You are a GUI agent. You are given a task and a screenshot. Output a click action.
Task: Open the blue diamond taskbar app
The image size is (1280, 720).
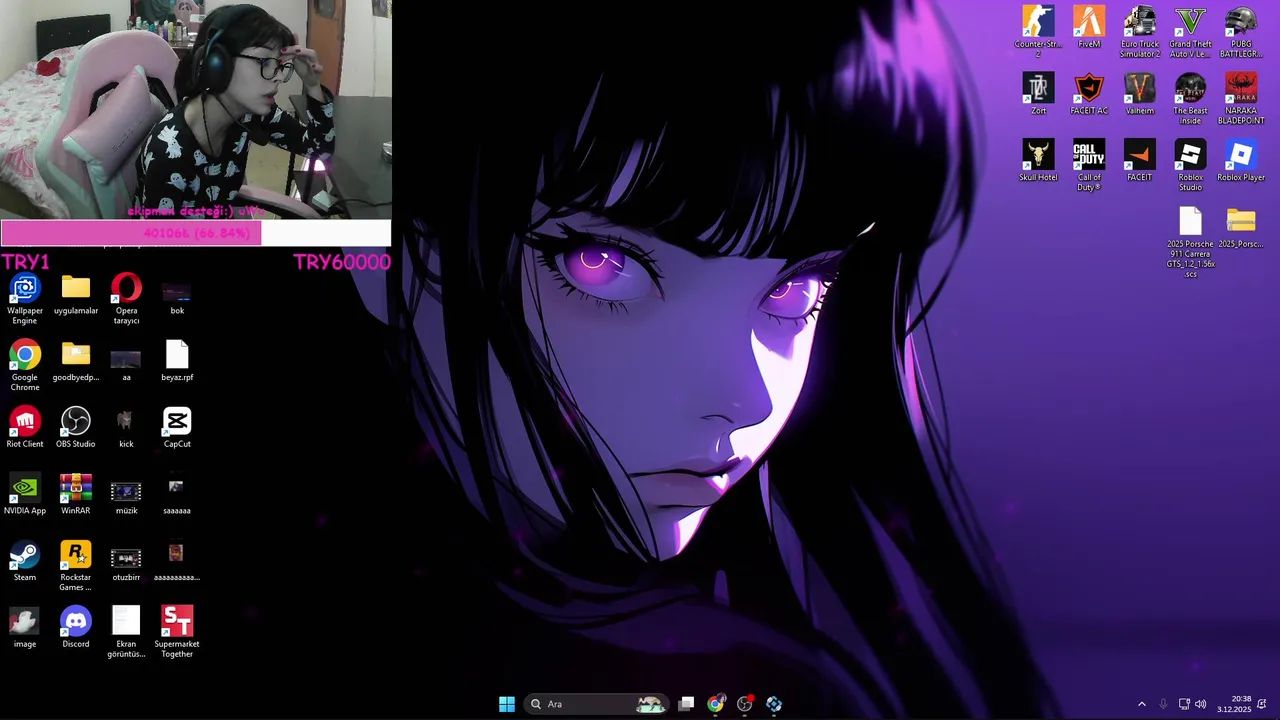[x=774, y=704]
